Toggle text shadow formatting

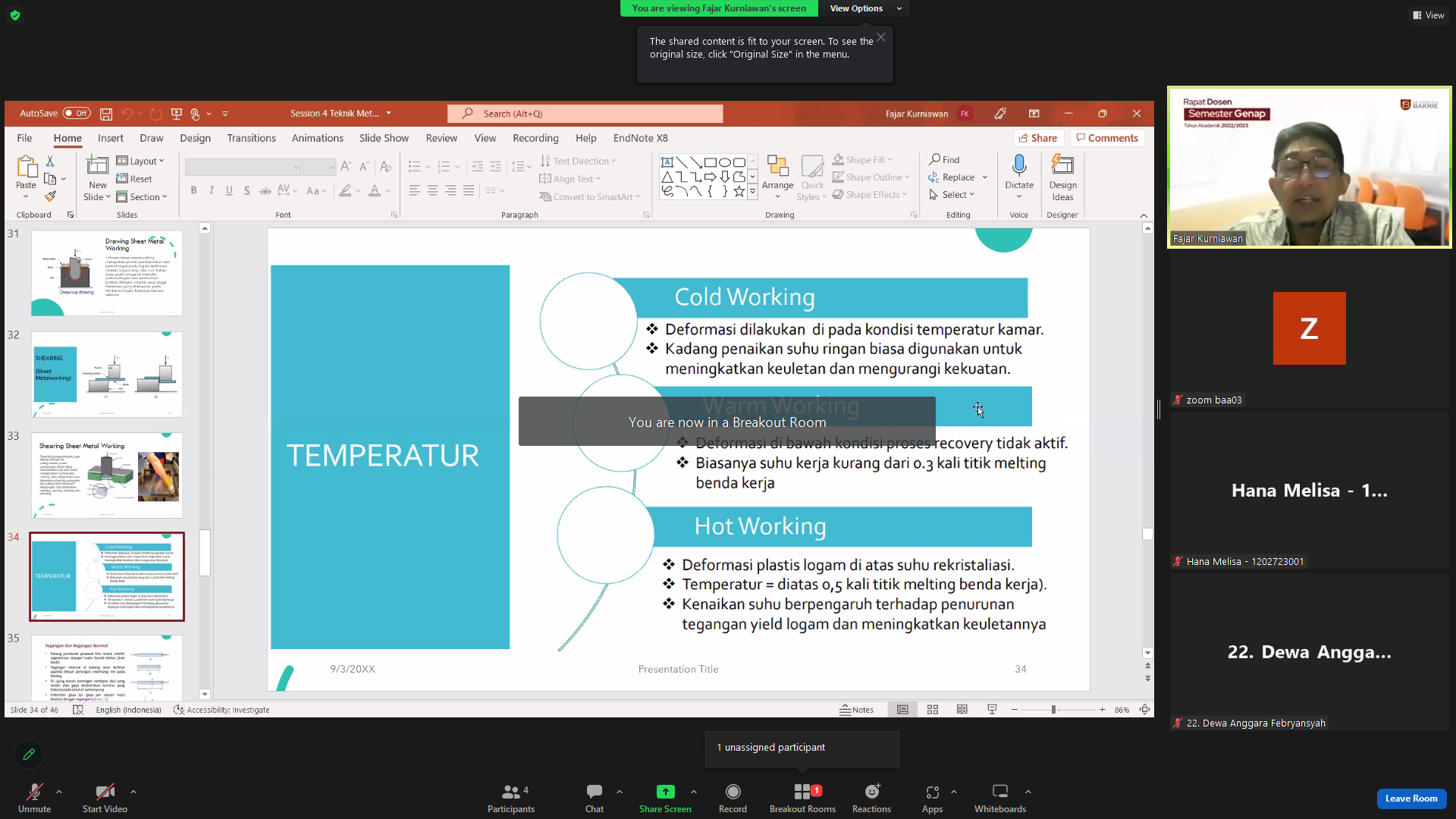pyautogui.click(x=247, y=190)
